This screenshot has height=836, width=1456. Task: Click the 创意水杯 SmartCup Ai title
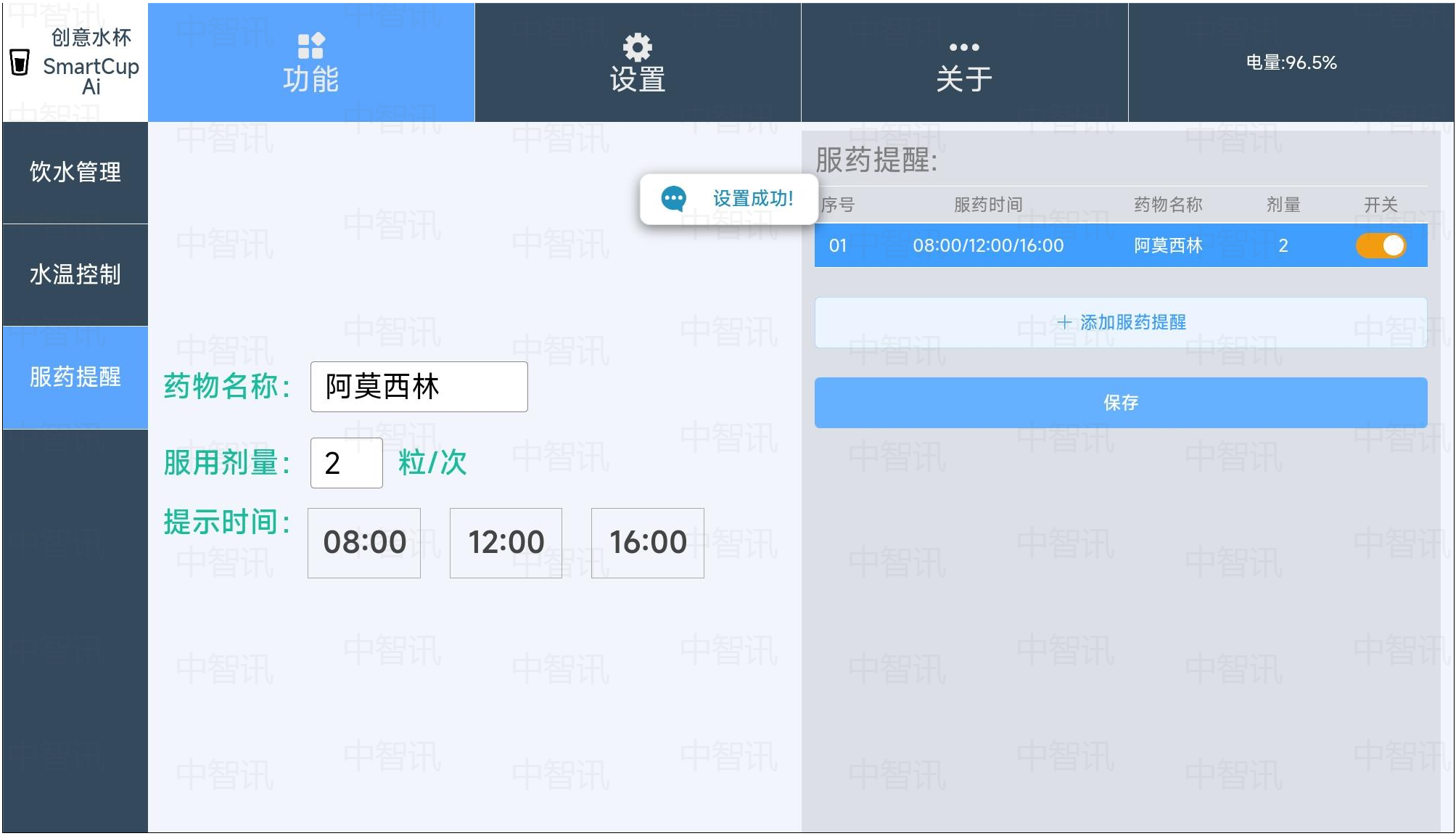[91, 62]
